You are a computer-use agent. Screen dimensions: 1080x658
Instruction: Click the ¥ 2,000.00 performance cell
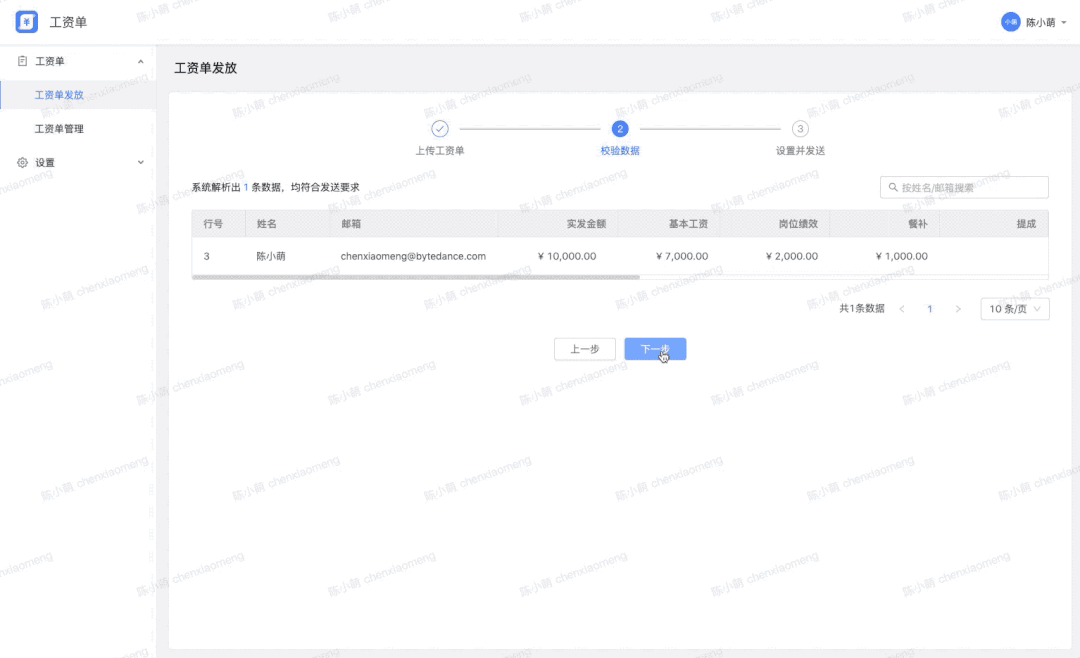(x=792, y=256)
